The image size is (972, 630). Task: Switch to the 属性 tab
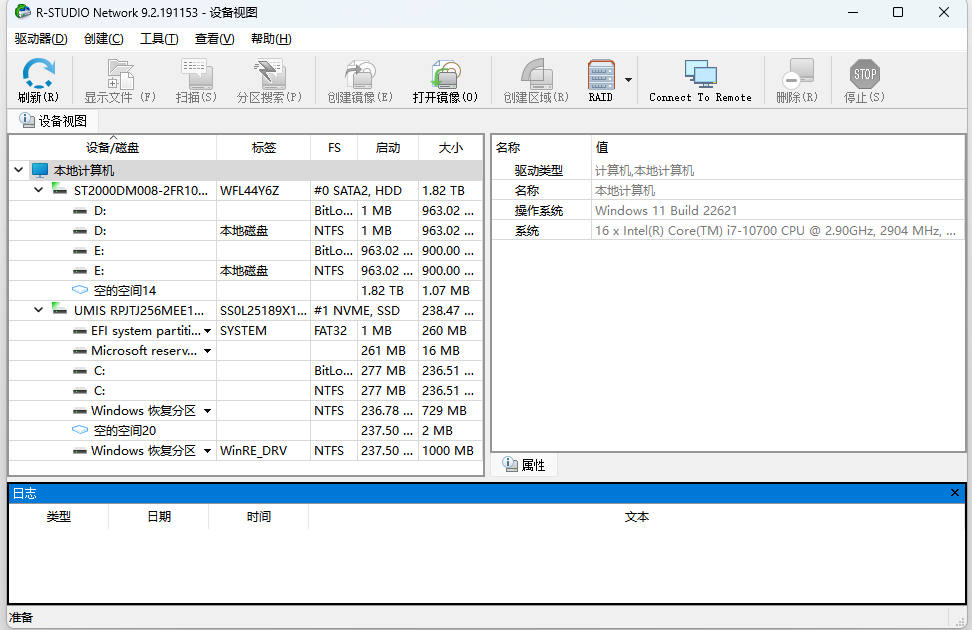pos(524,464)
